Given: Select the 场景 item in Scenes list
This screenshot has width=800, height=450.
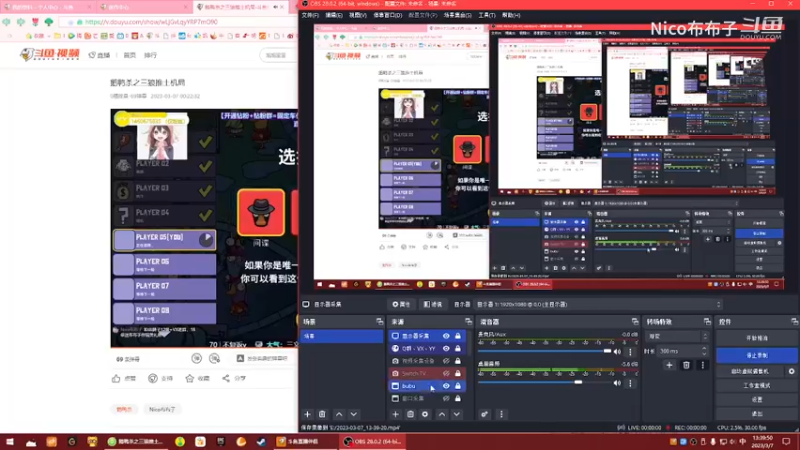Looking at the screenshot, I should (341, 336).
